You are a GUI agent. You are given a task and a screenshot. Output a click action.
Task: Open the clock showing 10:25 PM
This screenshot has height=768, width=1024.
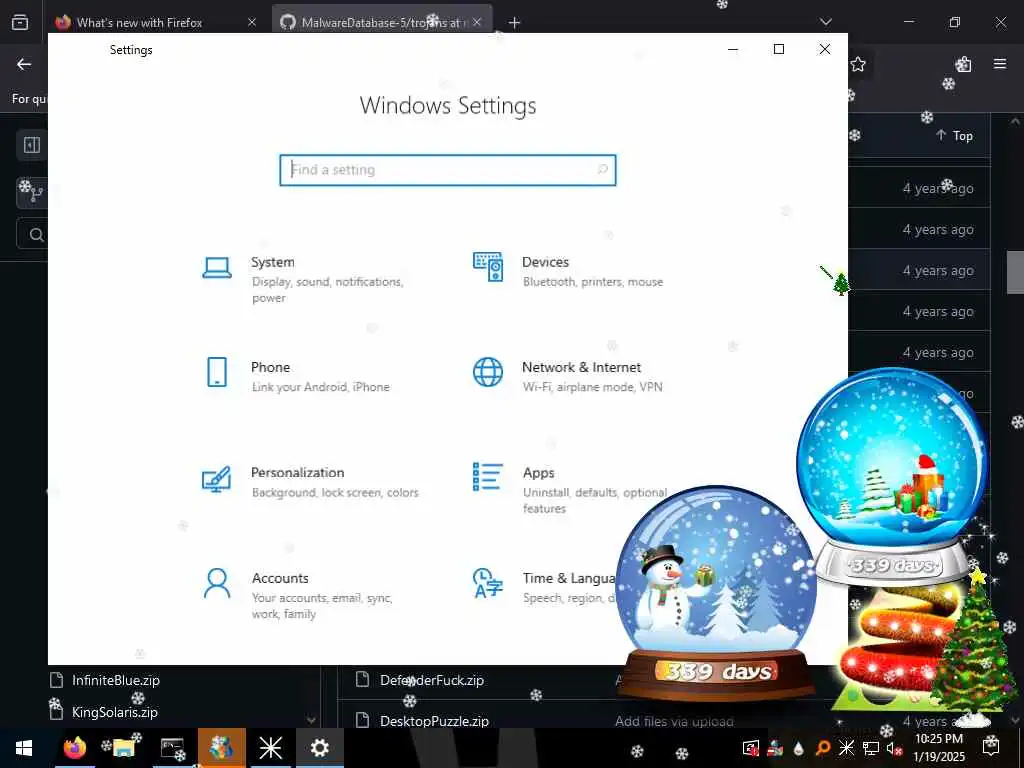[x=939, y=748]
